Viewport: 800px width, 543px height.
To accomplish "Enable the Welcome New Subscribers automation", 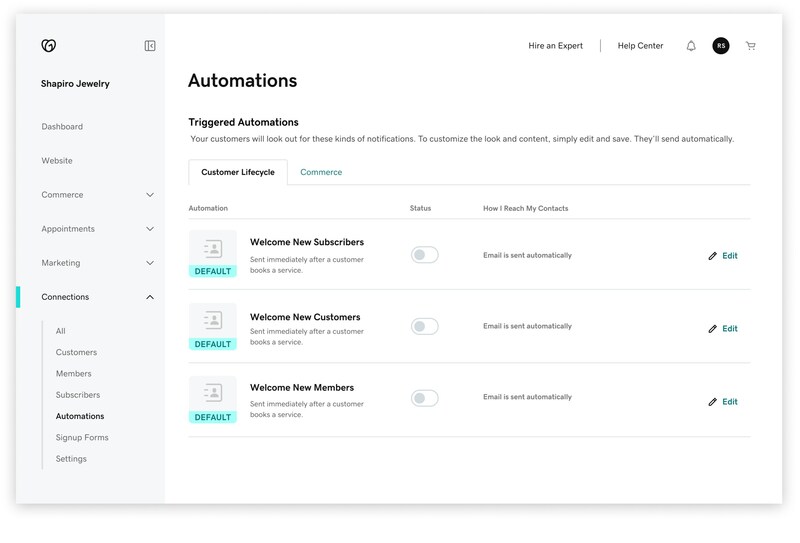I will coord(425,255).
